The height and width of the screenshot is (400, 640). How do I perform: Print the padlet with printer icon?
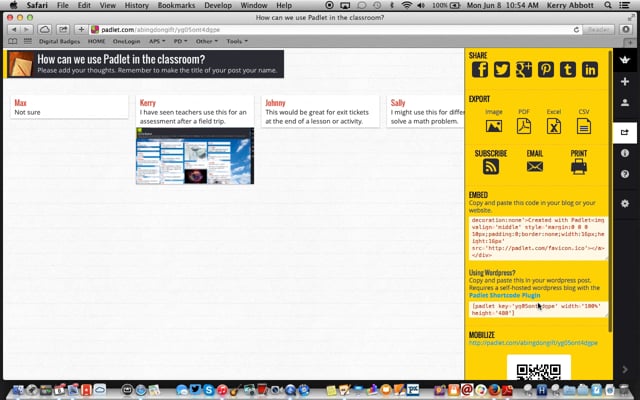tap(579, 167)
